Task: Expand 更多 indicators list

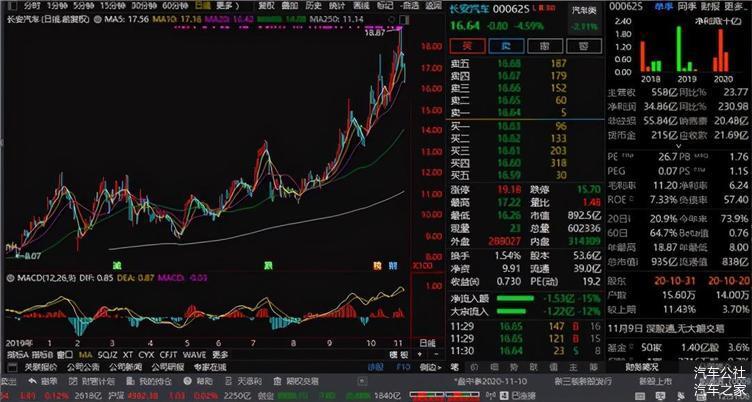Action: pyautogui.click(x=220, y=355)
